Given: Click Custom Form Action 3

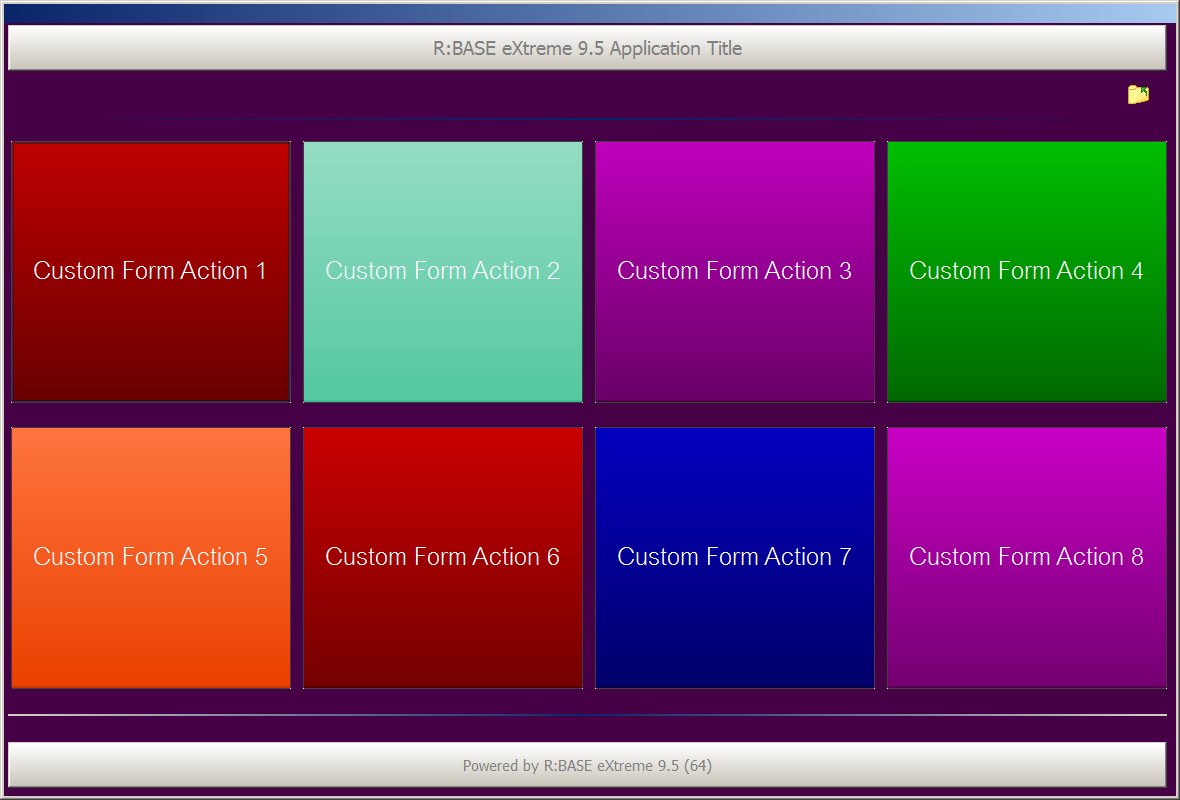Looking at the screenshot, I should point(735,272).
